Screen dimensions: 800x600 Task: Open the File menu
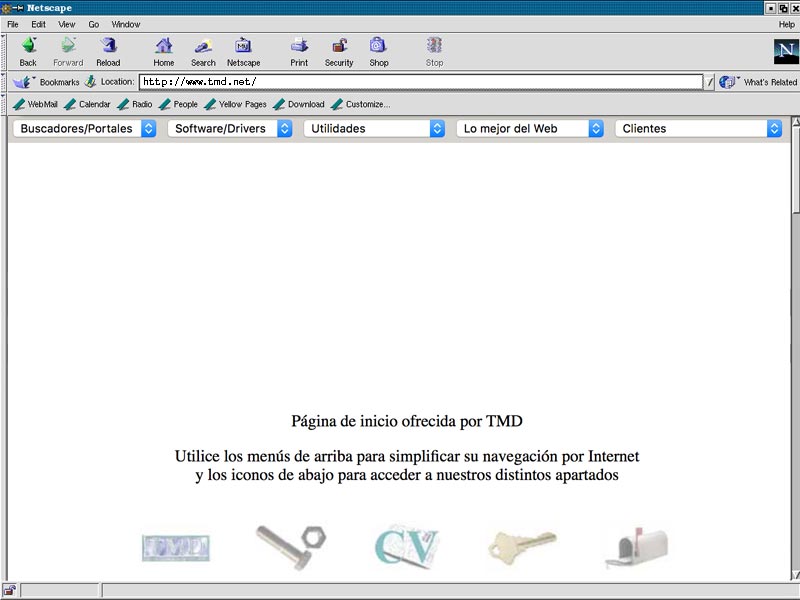[x=13, y=24]
